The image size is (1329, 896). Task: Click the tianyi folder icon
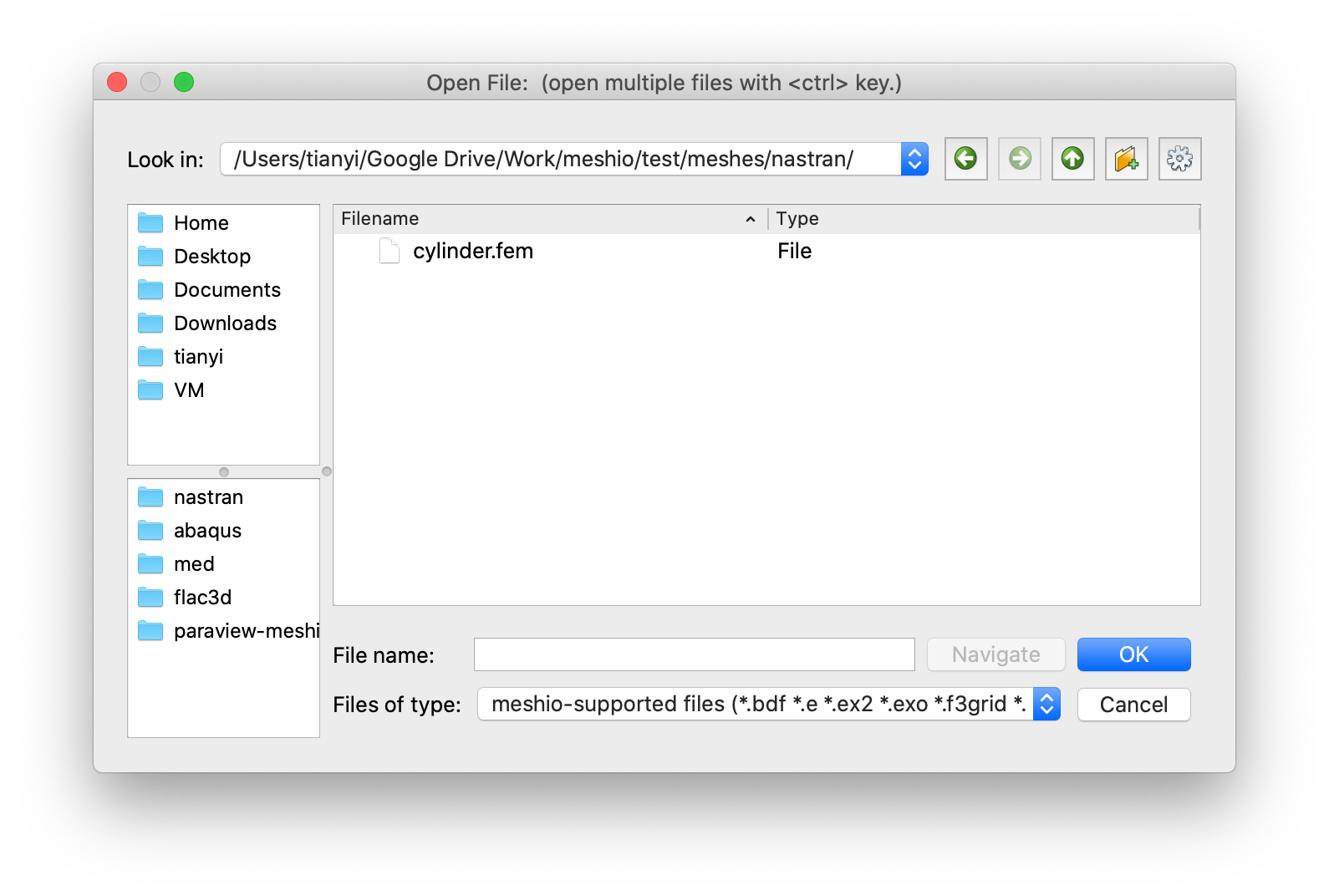pos(150,356)
